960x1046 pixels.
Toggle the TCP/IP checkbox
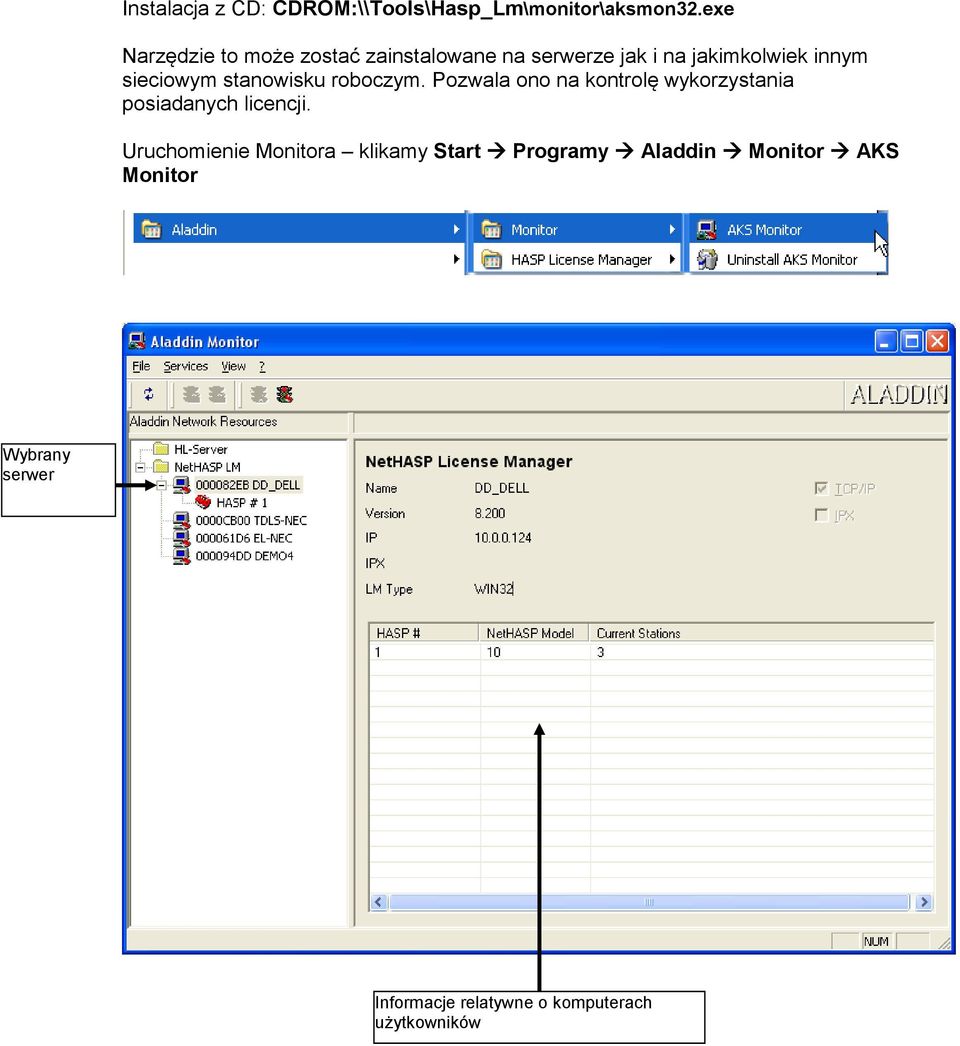[821, 488]
